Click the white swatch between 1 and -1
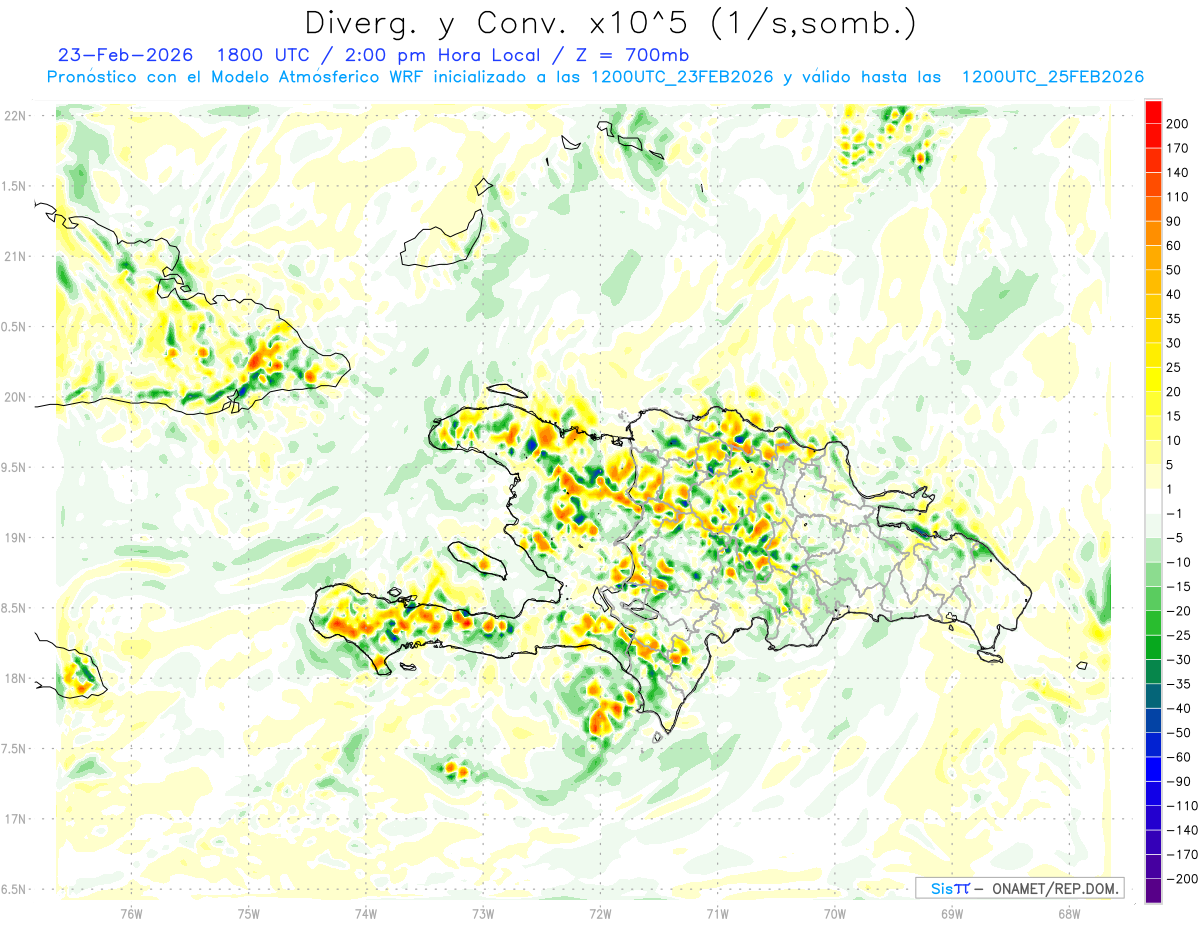 1153,501
